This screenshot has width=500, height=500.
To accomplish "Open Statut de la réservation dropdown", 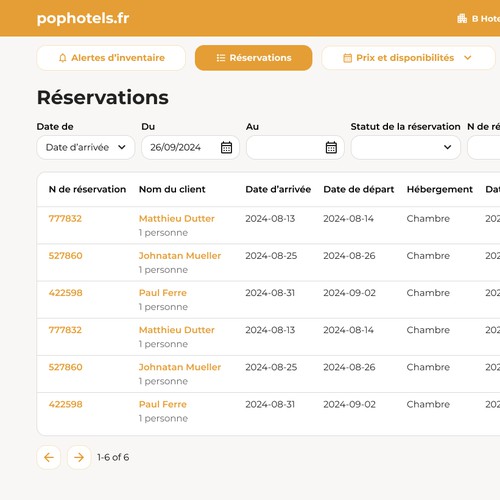I will 406,147.
